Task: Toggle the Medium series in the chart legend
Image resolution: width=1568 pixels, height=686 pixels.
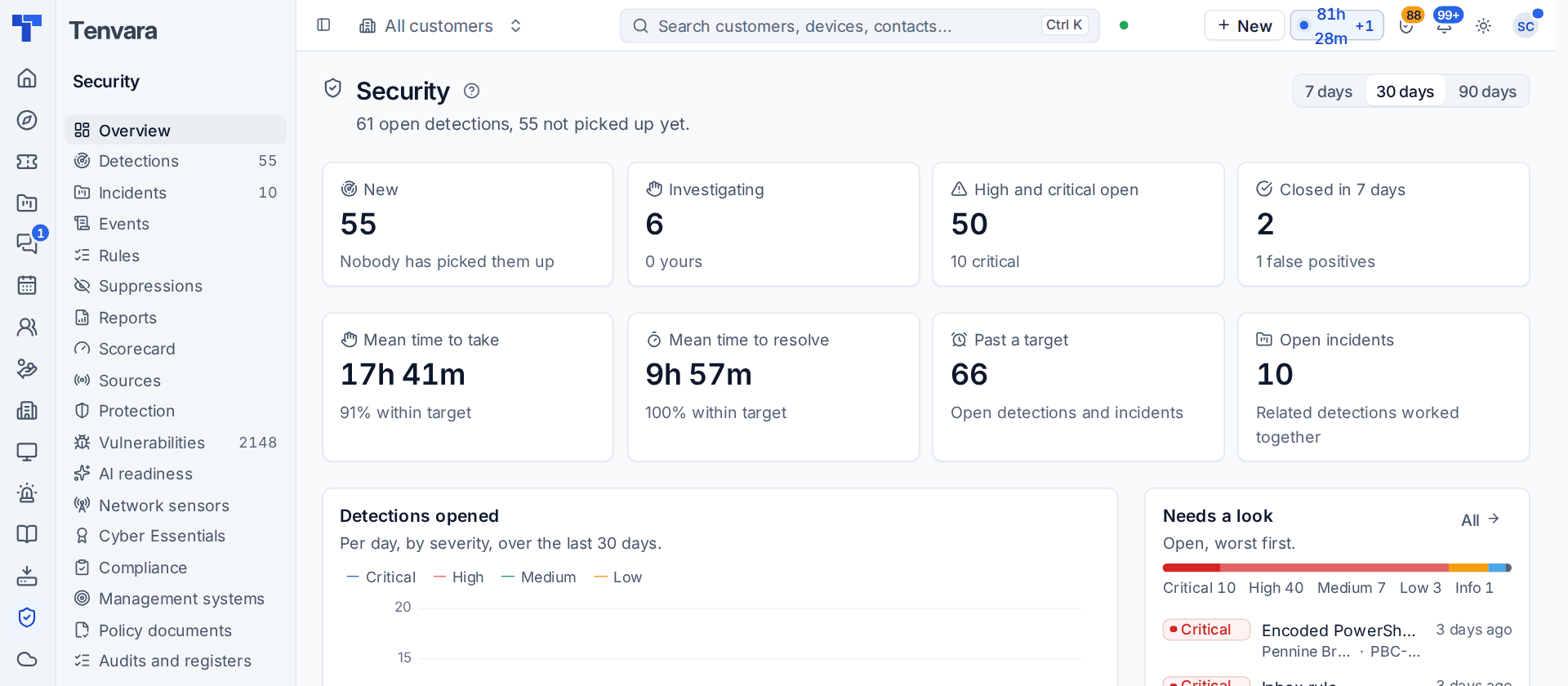Action: tap(539, 577)
